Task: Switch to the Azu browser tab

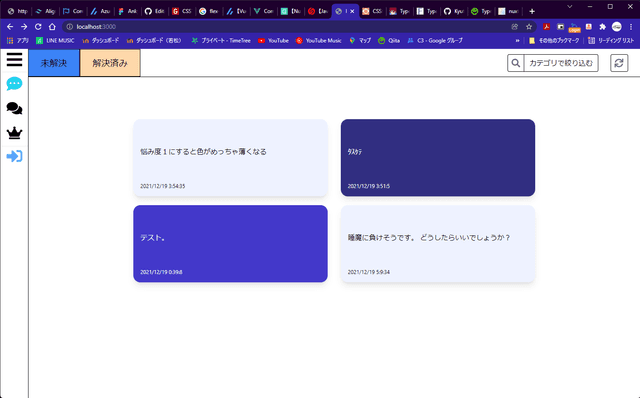Action: pos(100,11)
